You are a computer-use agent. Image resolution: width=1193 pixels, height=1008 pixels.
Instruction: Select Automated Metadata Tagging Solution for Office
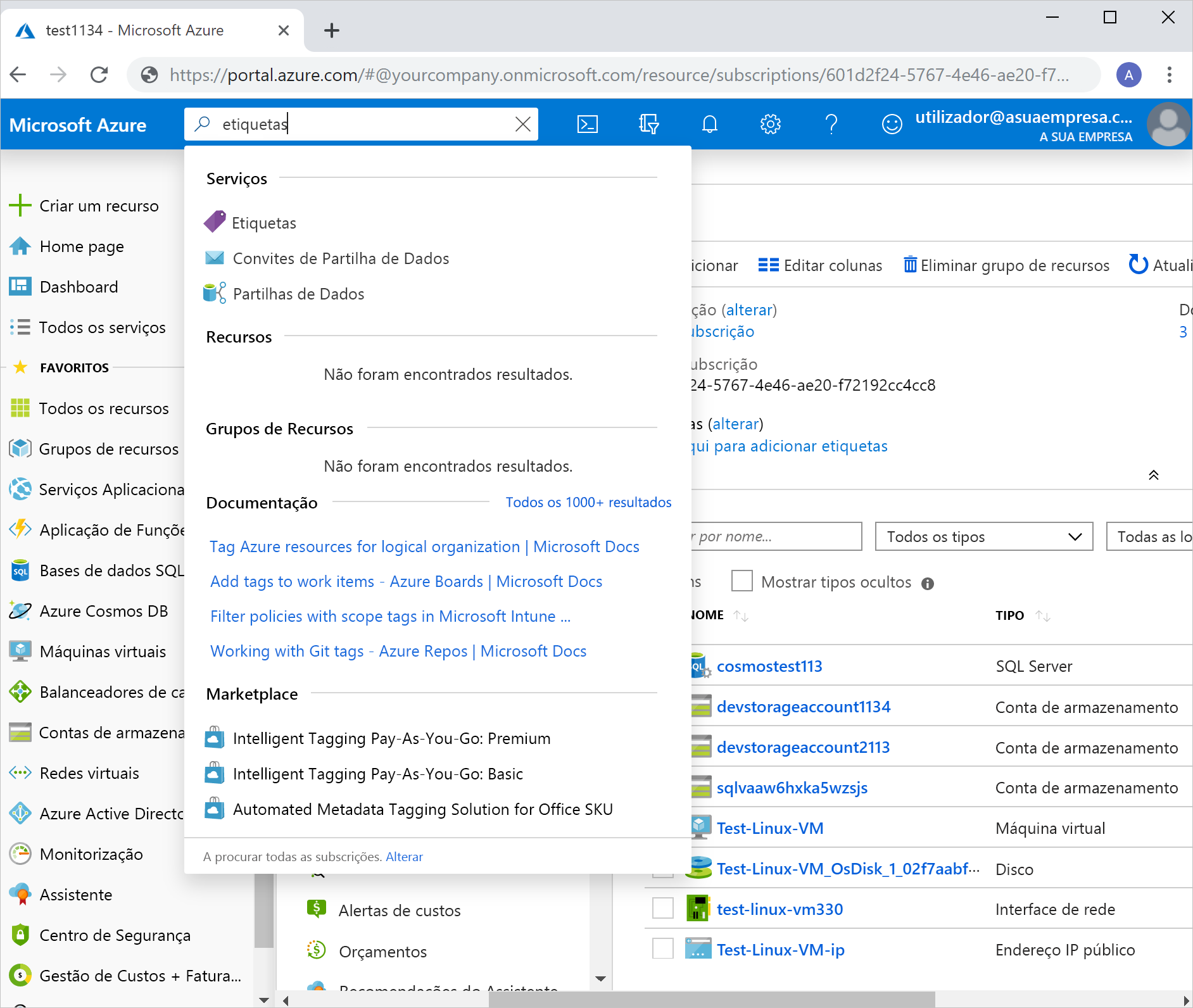[409, 809]
